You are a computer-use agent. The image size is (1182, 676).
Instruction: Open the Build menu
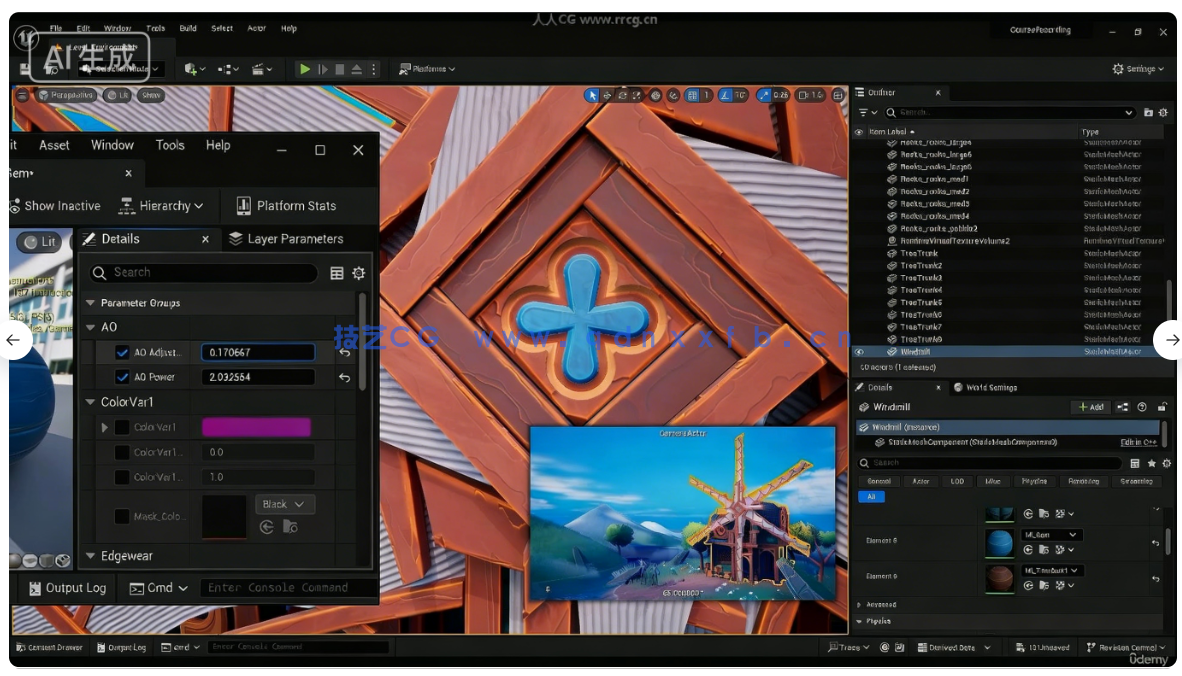(x=187, y=28)
